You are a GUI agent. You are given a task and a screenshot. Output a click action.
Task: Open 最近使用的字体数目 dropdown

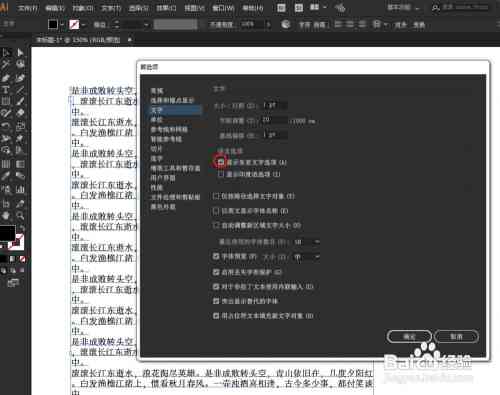click(x=307, y=242)
